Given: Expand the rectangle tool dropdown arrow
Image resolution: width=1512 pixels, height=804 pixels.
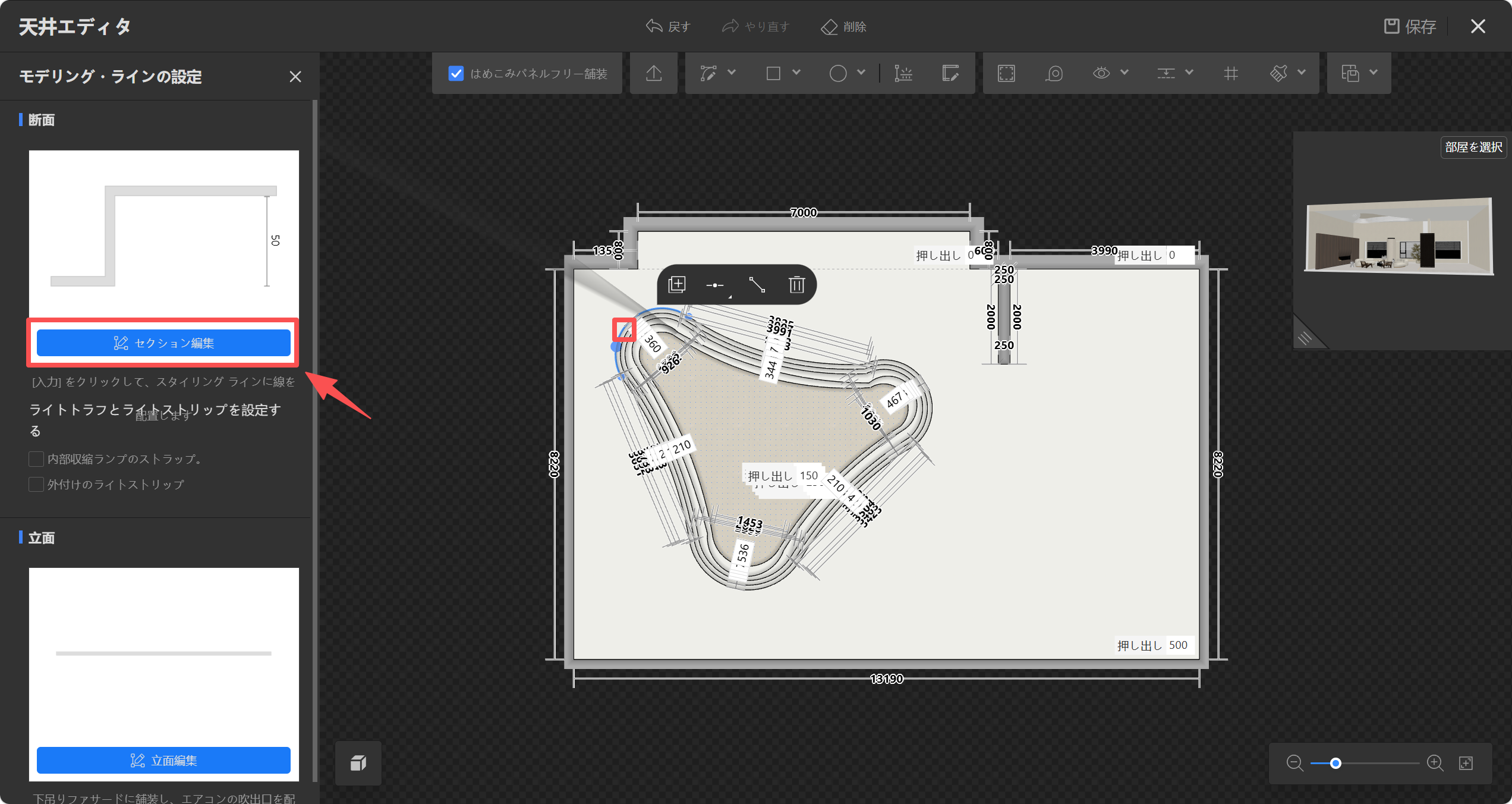Looking at the screenshot, I should tap(796, 73).
